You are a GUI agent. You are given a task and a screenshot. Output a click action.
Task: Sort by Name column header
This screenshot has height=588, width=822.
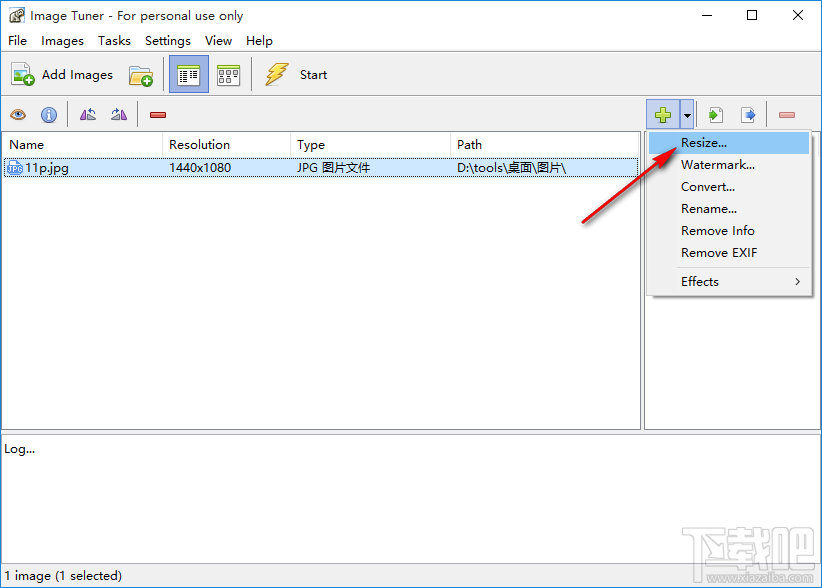pos(82,145)
